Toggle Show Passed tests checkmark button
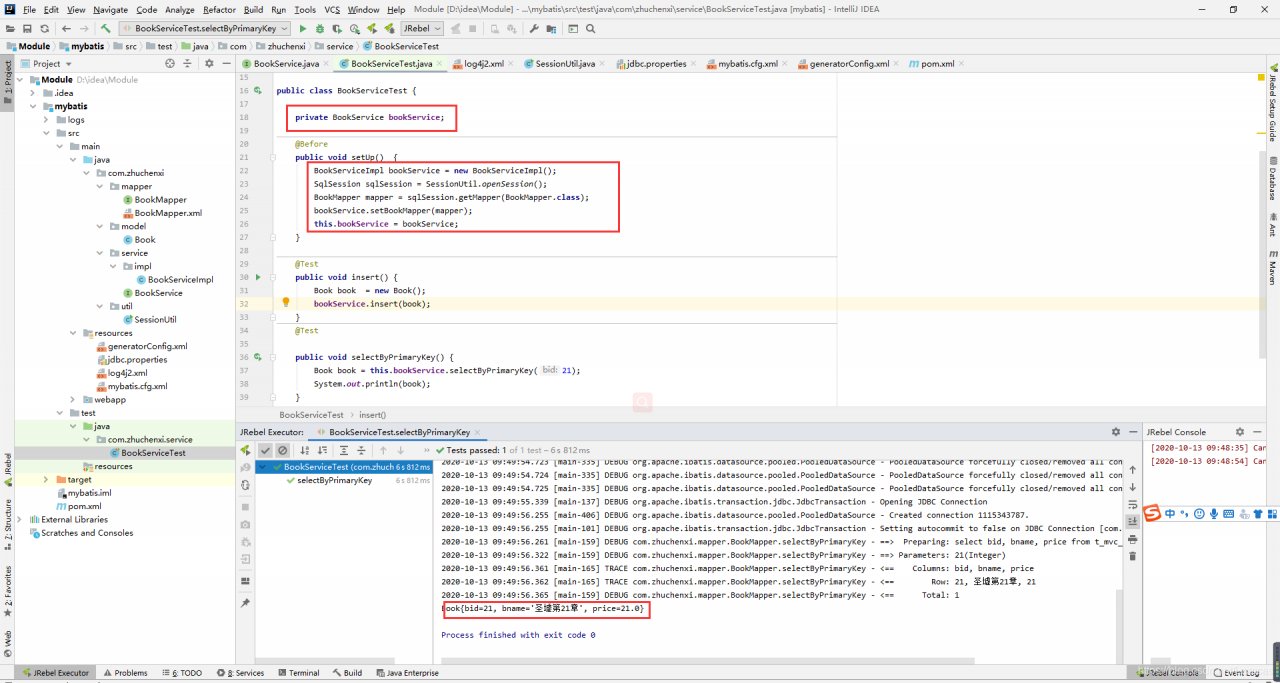1280x683 pixels. pyautogui.click(x=265, y=451)
